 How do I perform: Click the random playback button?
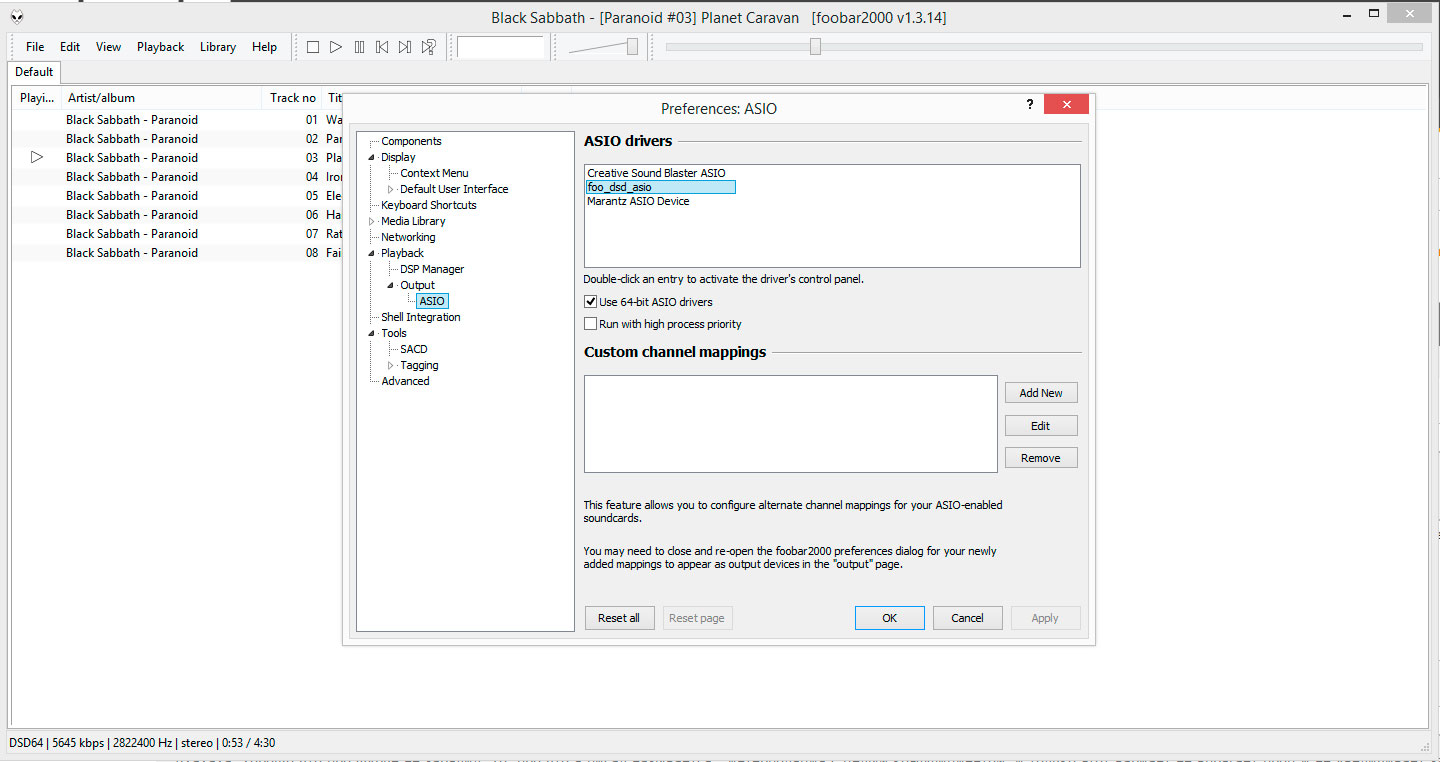tap(428, 47)
